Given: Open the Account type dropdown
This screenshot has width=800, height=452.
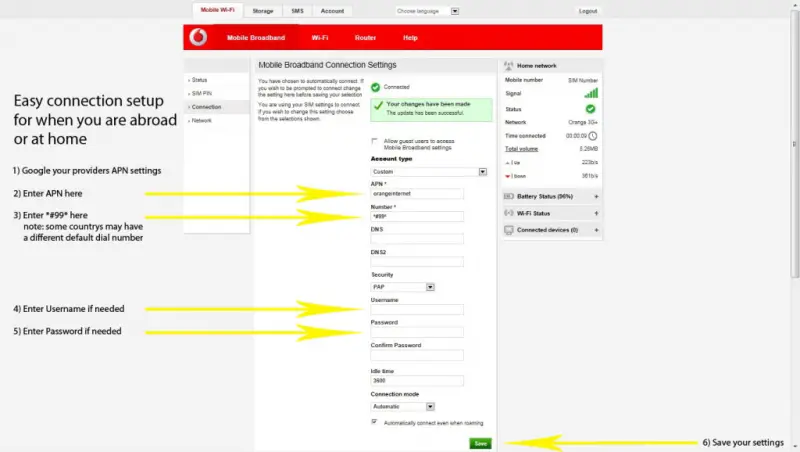Looking at the screenshot, I should (429, 172).
